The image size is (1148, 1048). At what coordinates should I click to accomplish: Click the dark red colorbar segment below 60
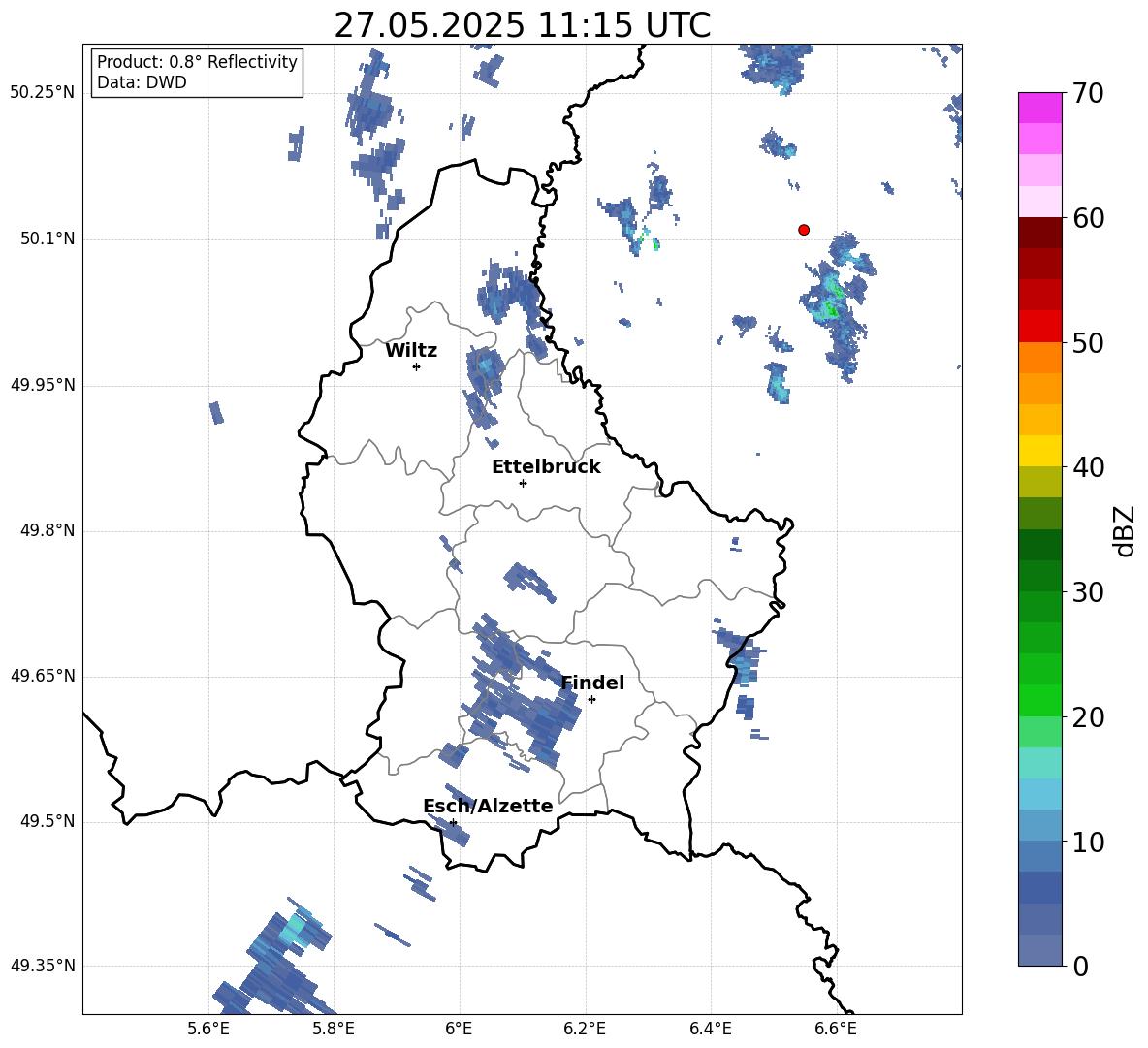(x=1040, y=234)
